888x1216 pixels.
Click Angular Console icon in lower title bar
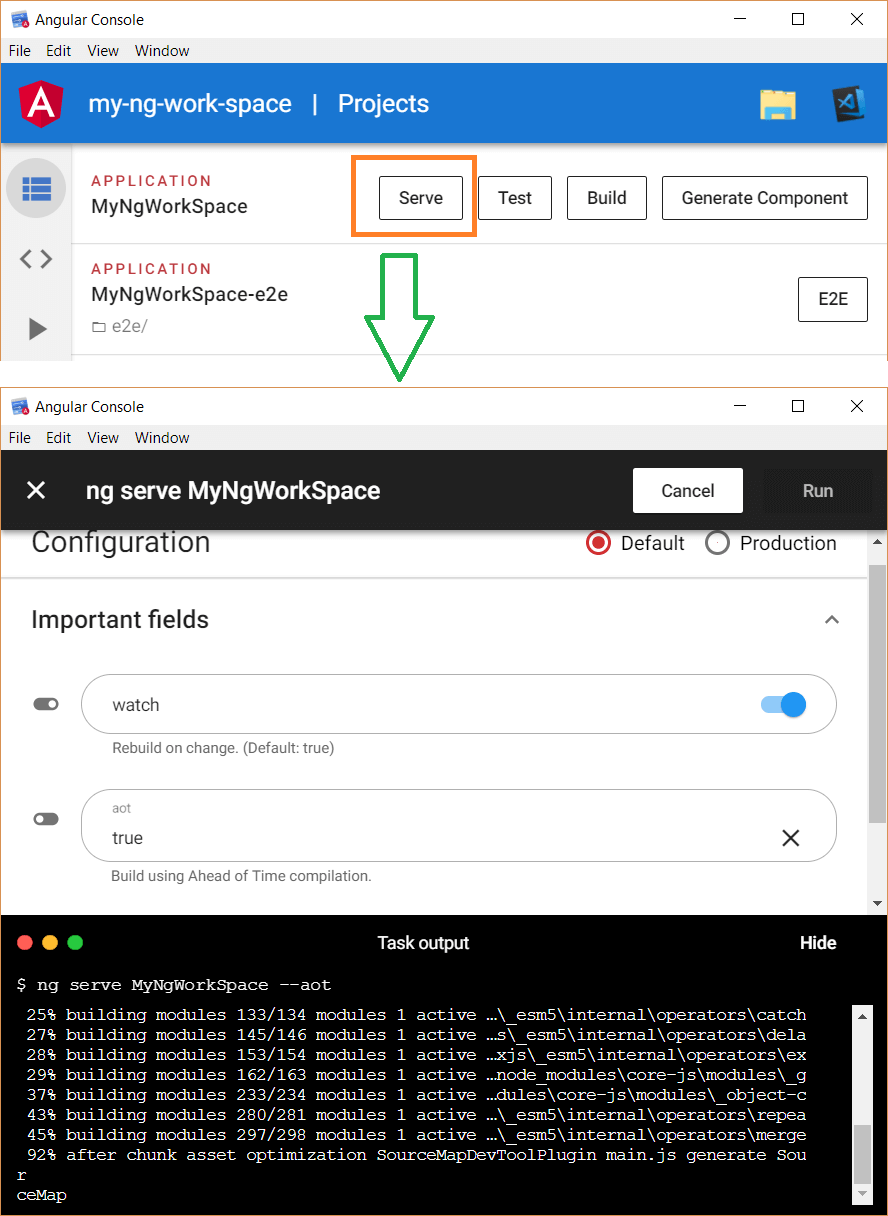(x=19, y=406)
